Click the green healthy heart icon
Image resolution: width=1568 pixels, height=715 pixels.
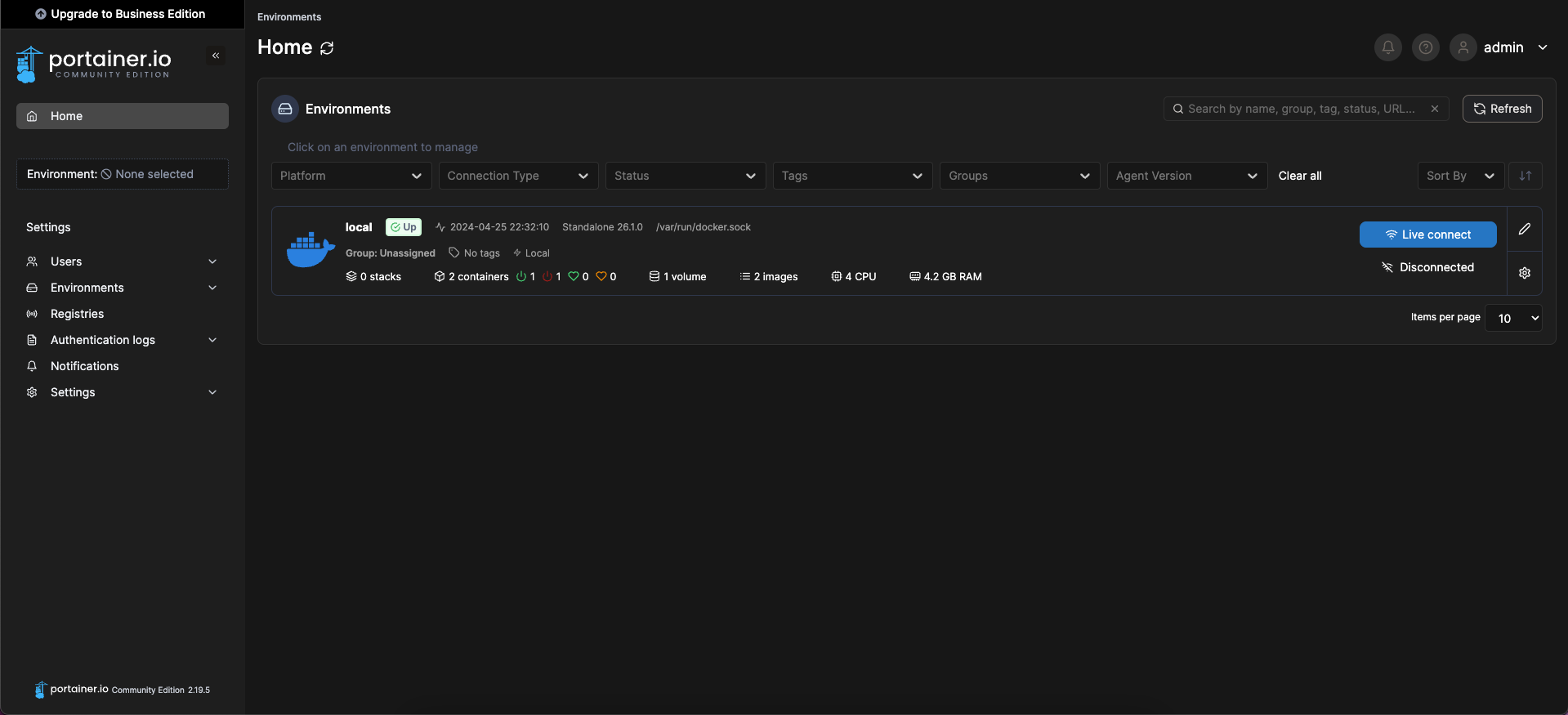click(574, 276)
